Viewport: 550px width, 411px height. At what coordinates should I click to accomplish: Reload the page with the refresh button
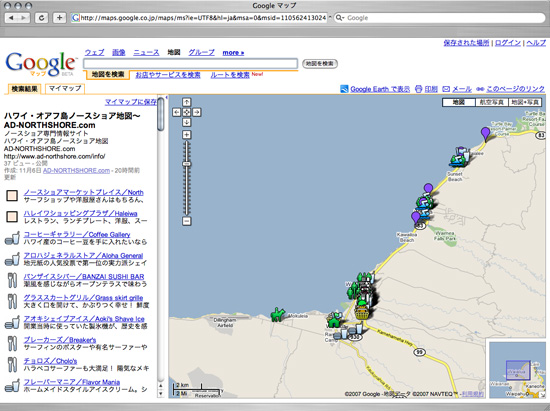tap(41, 18)
